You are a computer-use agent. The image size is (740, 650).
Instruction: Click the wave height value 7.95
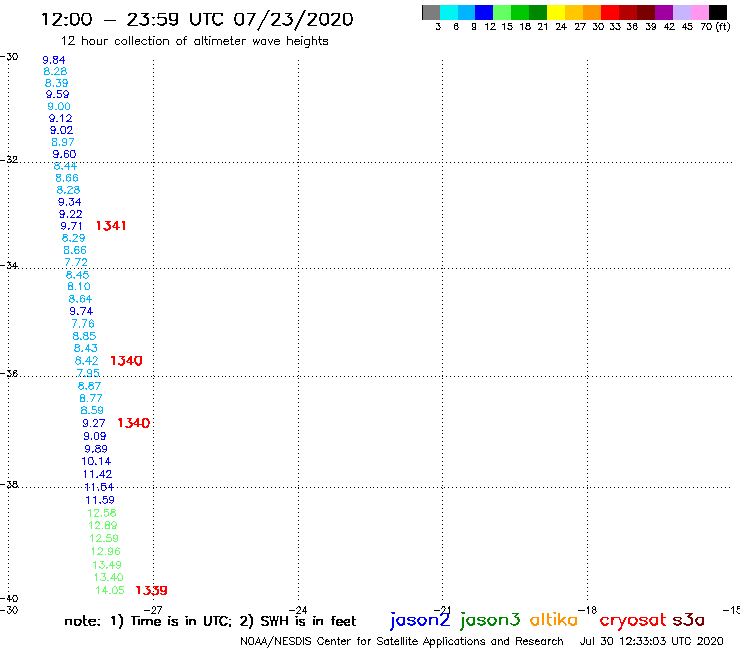pyautogui.click(x=88, y=373)
